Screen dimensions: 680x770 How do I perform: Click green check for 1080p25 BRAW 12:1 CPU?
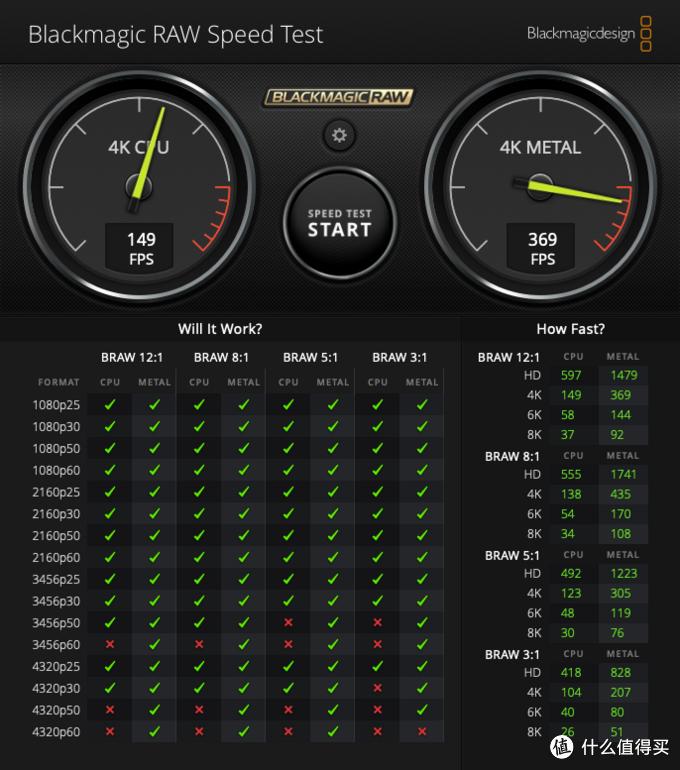110,404
